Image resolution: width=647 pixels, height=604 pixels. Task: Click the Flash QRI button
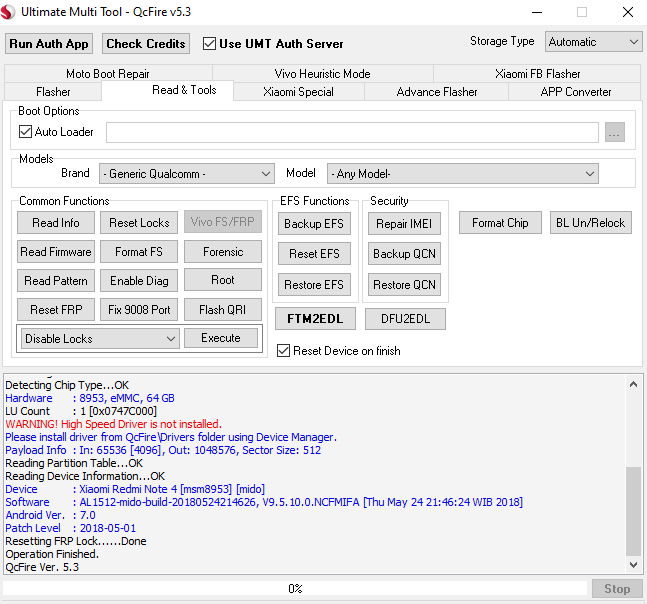pyautogui.click(x=223, y=309)
